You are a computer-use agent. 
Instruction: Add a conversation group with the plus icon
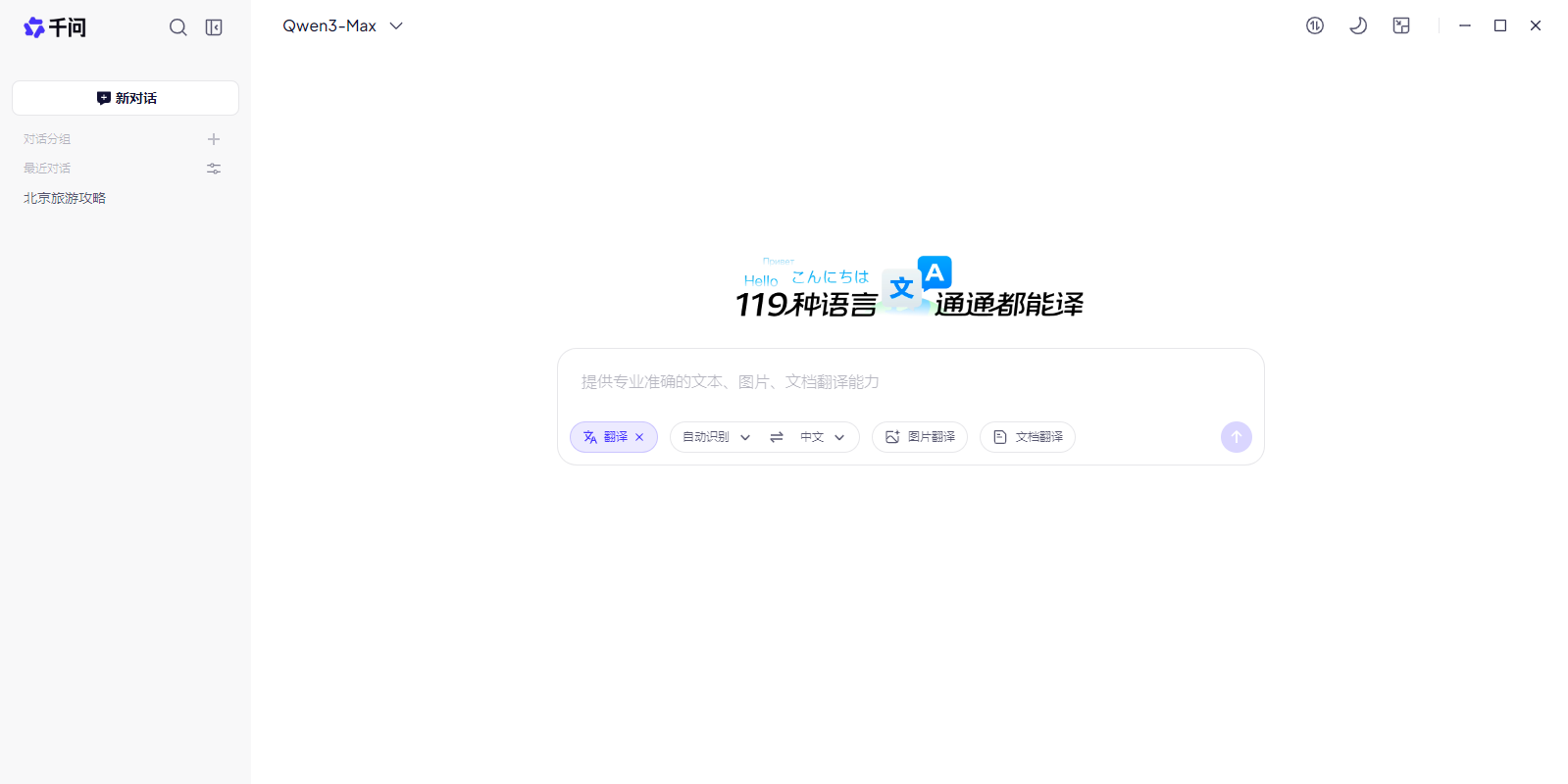[214, 139]
